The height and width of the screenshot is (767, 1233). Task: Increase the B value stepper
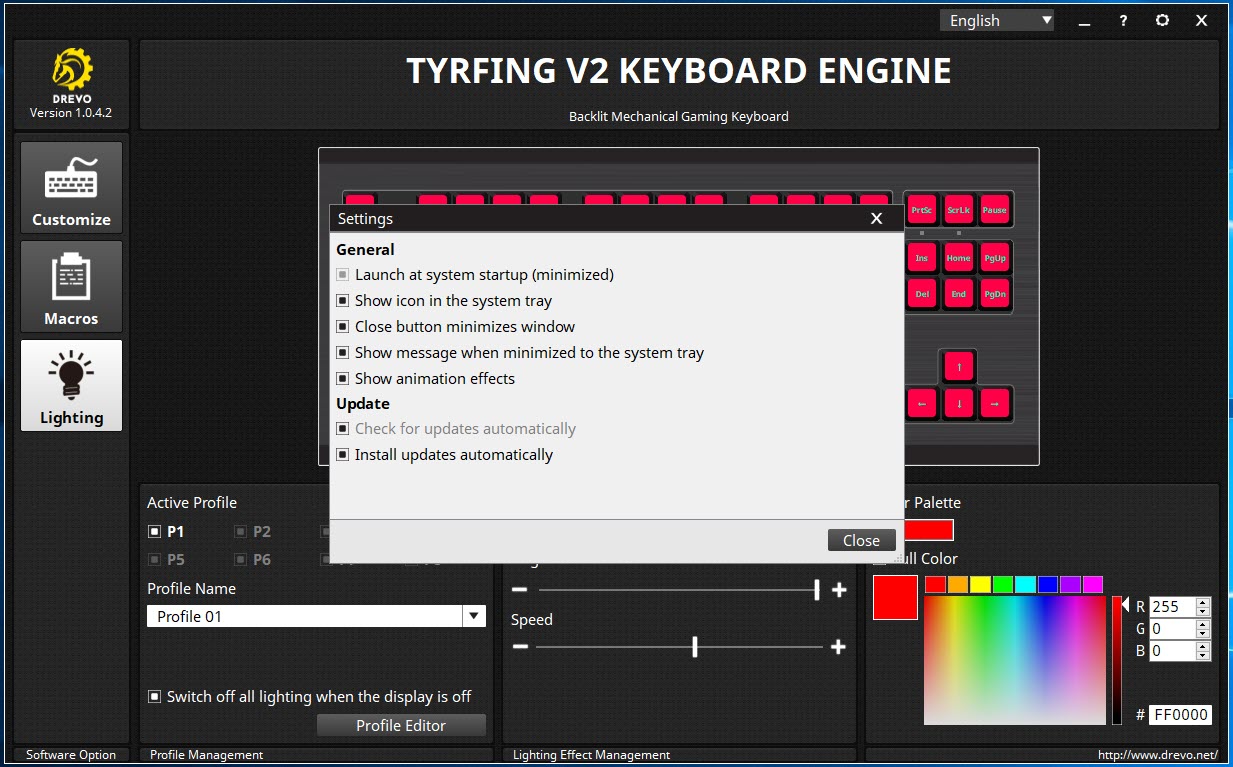click(x=1203, y=646)
